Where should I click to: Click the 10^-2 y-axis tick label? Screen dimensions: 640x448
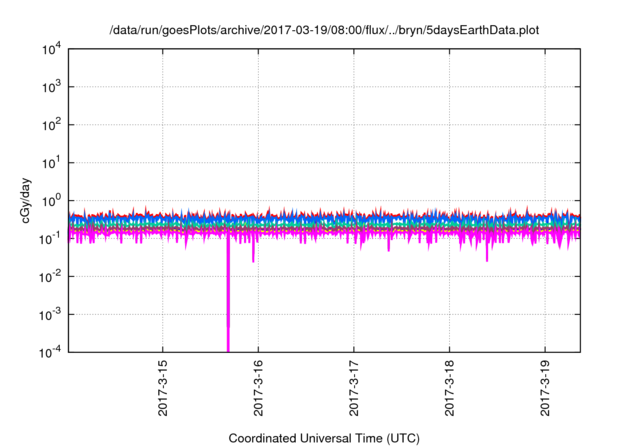click(51, 277)
